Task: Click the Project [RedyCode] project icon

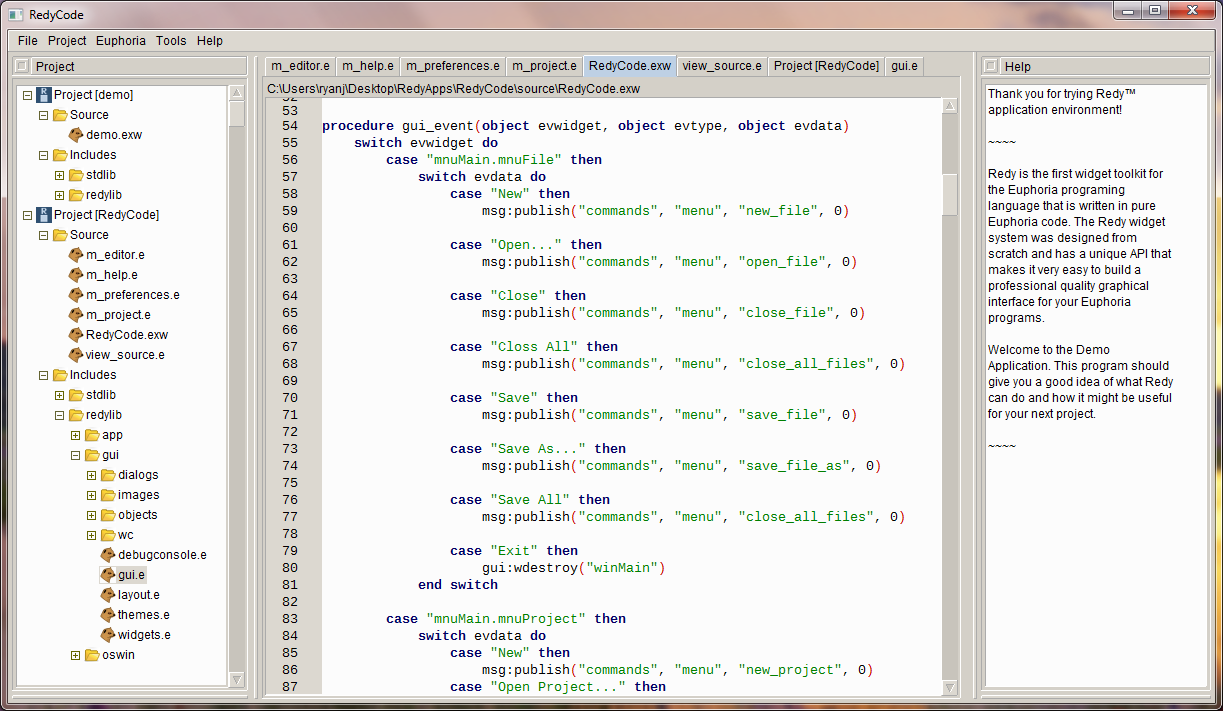Action: 44,215
